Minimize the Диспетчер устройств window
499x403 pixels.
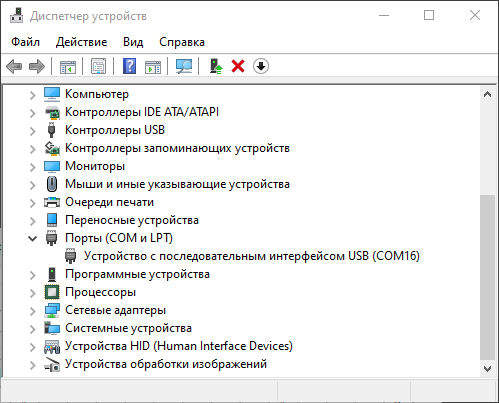coord(384,15)
